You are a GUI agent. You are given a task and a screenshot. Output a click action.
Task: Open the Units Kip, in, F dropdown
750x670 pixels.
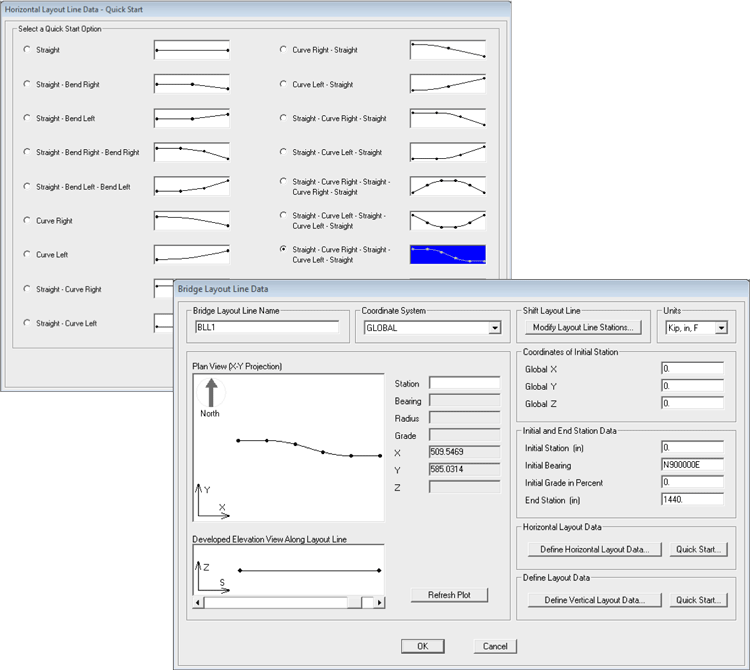[x=719, y=327]
